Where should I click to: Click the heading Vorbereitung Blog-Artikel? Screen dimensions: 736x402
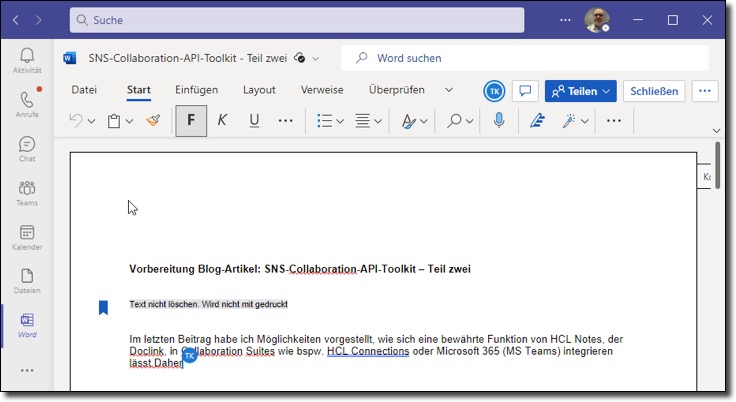(x=299, y=269)
